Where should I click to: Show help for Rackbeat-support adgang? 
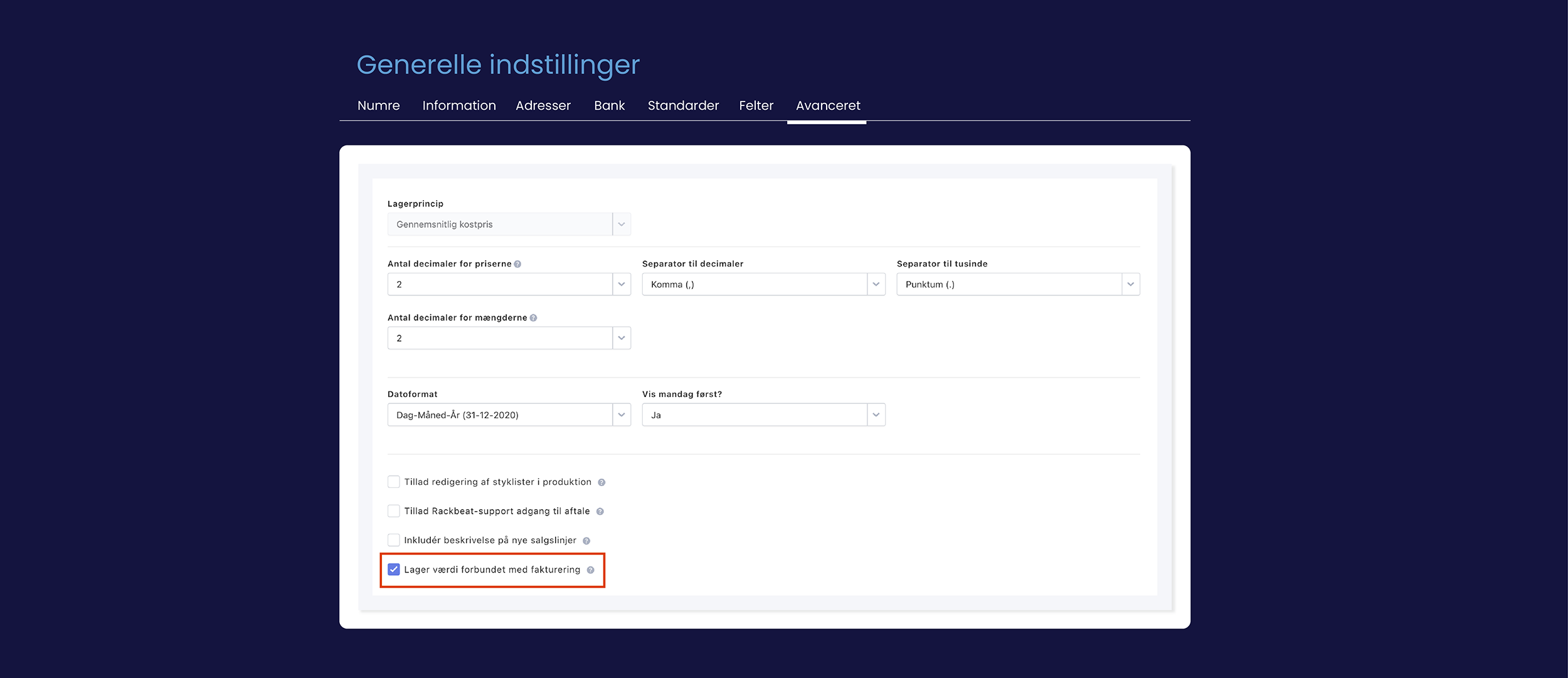(600, 512)
